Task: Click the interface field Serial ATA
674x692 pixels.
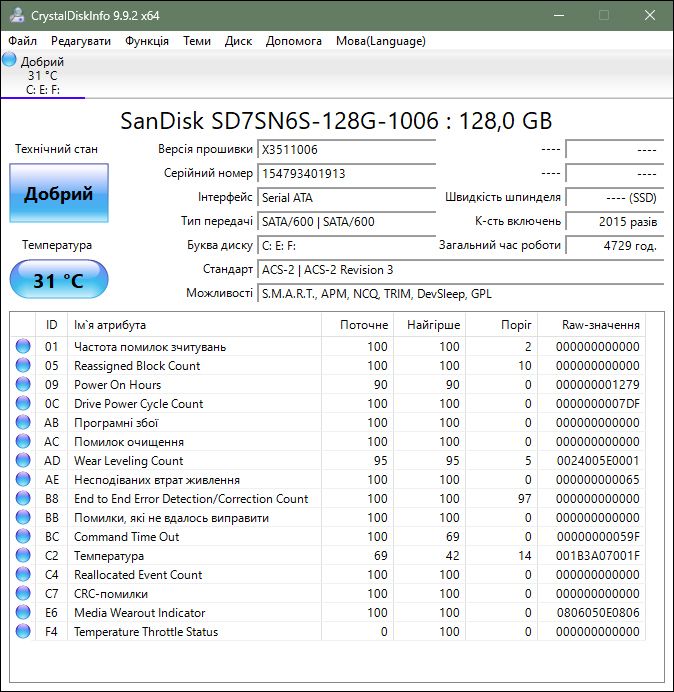Action: (x=346, y=197)
